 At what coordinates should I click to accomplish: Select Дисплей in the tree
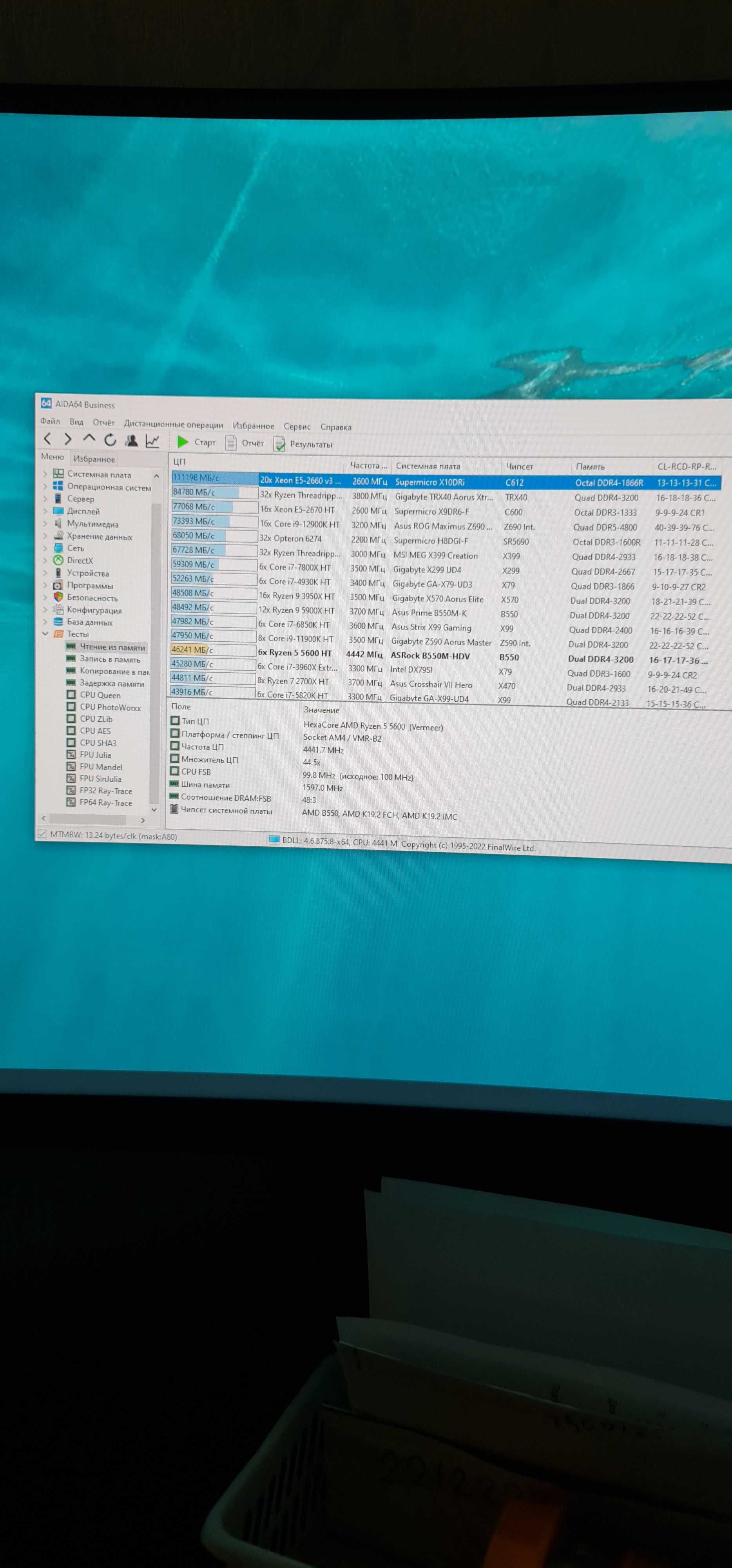point(83,511)
